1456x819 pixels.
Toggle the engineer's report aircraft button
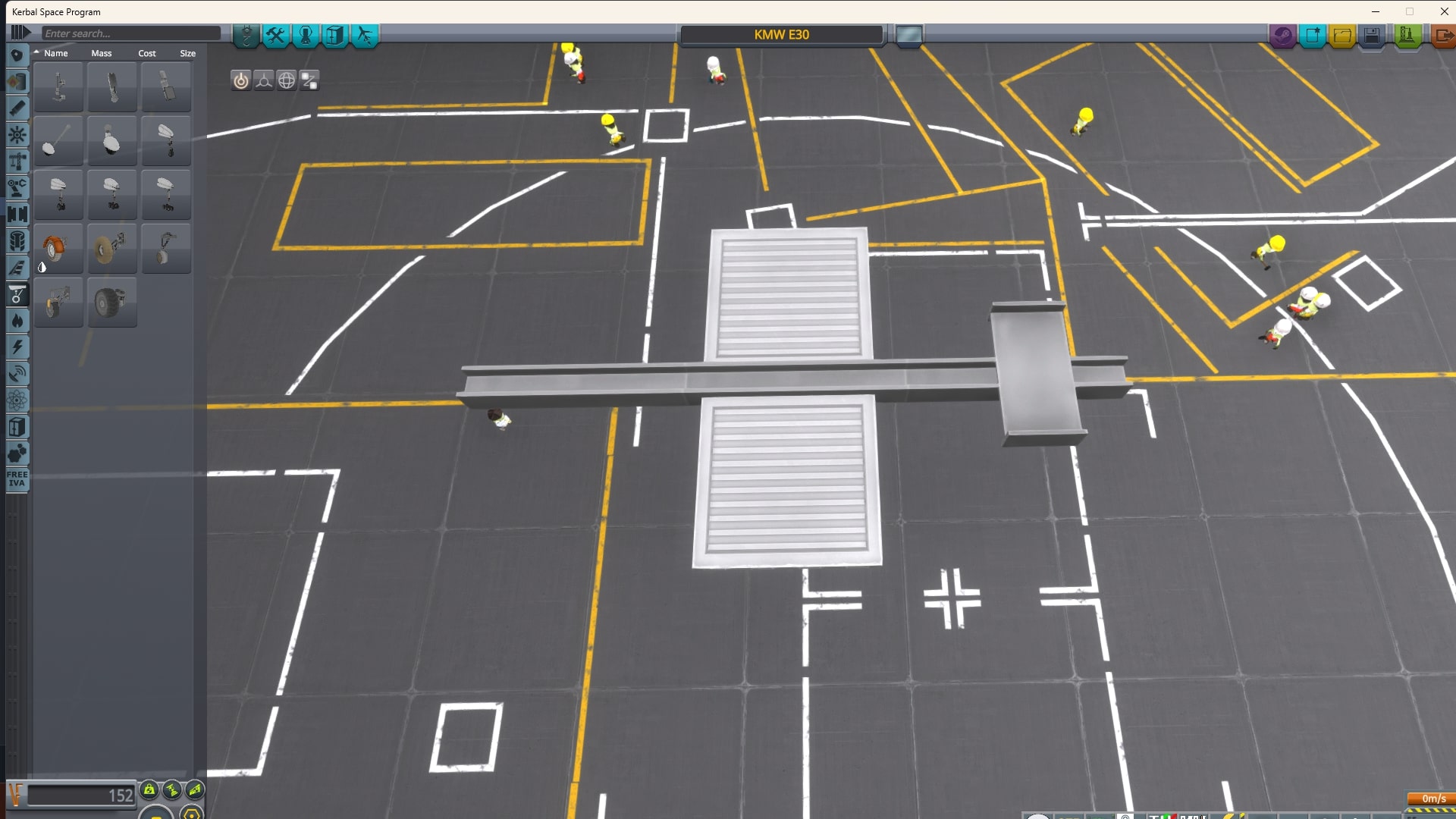click(364, 35)
